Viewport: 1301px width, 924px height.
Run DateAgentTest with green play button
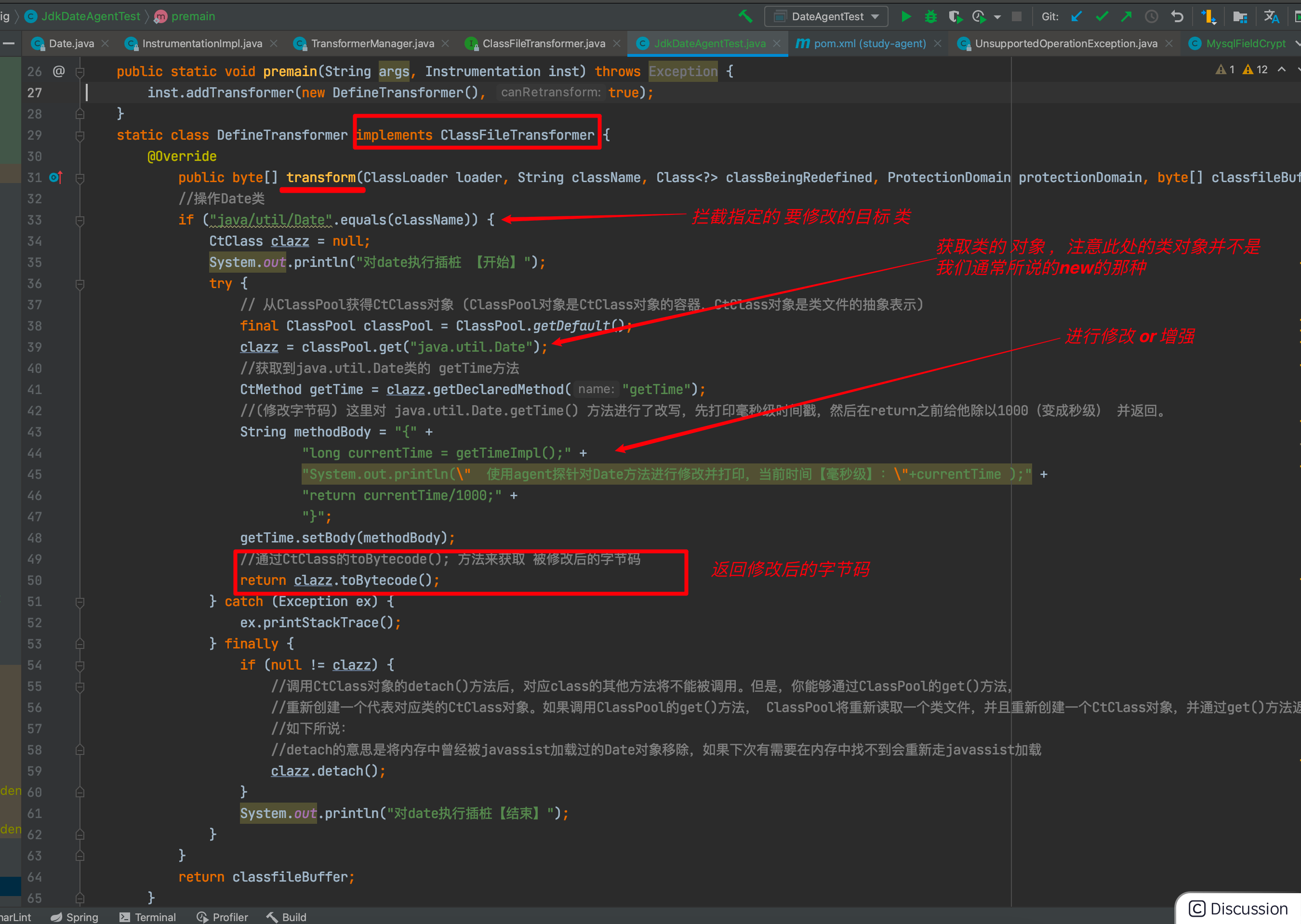(x=906, y=16)
